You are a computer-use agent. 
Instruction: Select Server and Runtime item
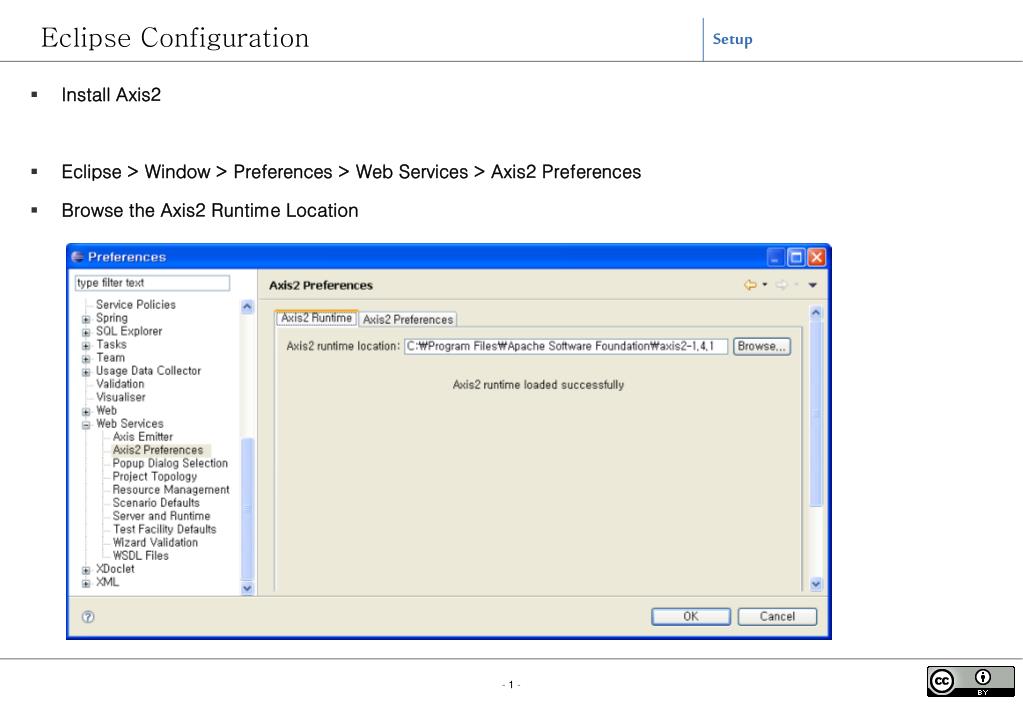[x=161, y=516]
